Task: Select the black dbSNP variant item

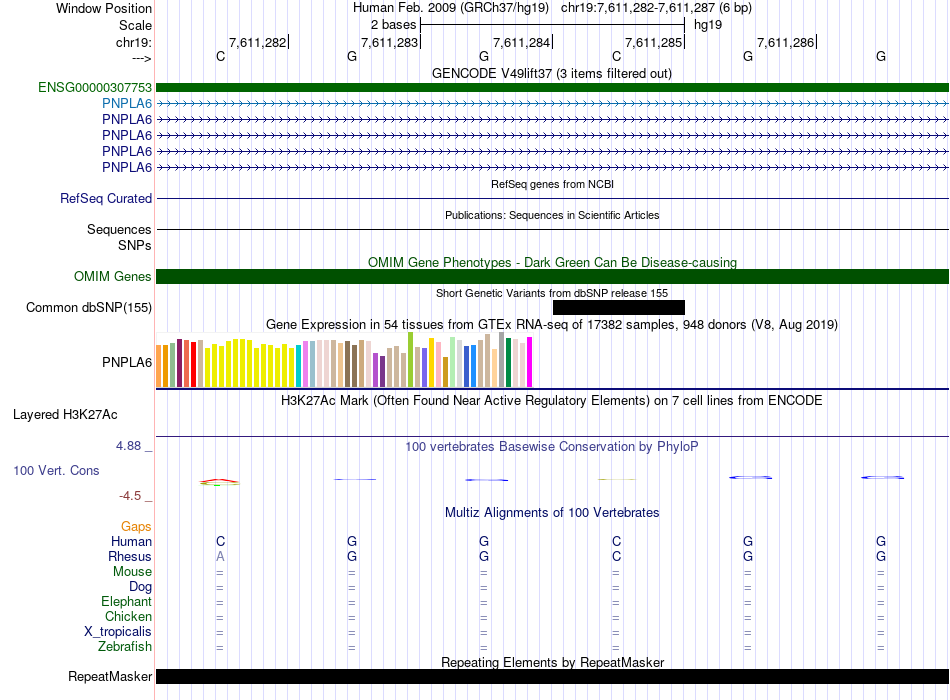Action: pos(619,307)
